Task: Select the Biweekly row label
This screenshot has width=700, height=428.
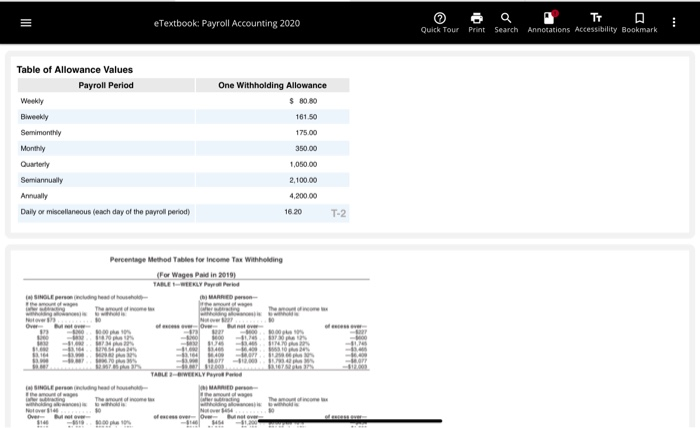Action: click(x=34, y=117)
